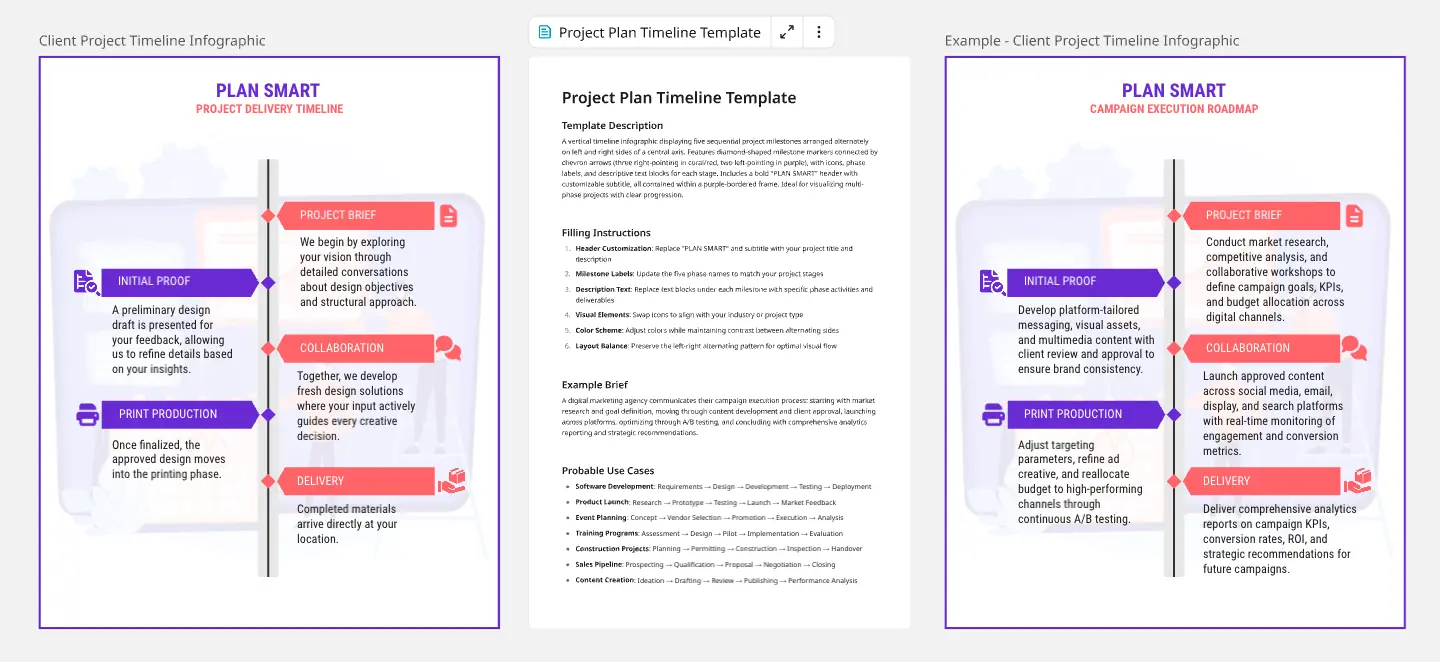Select the "Example - Client Project Timeline Infographic" label
Image resolution: width=1440 pixels, height=662 pixels.
coord(1092,41)
